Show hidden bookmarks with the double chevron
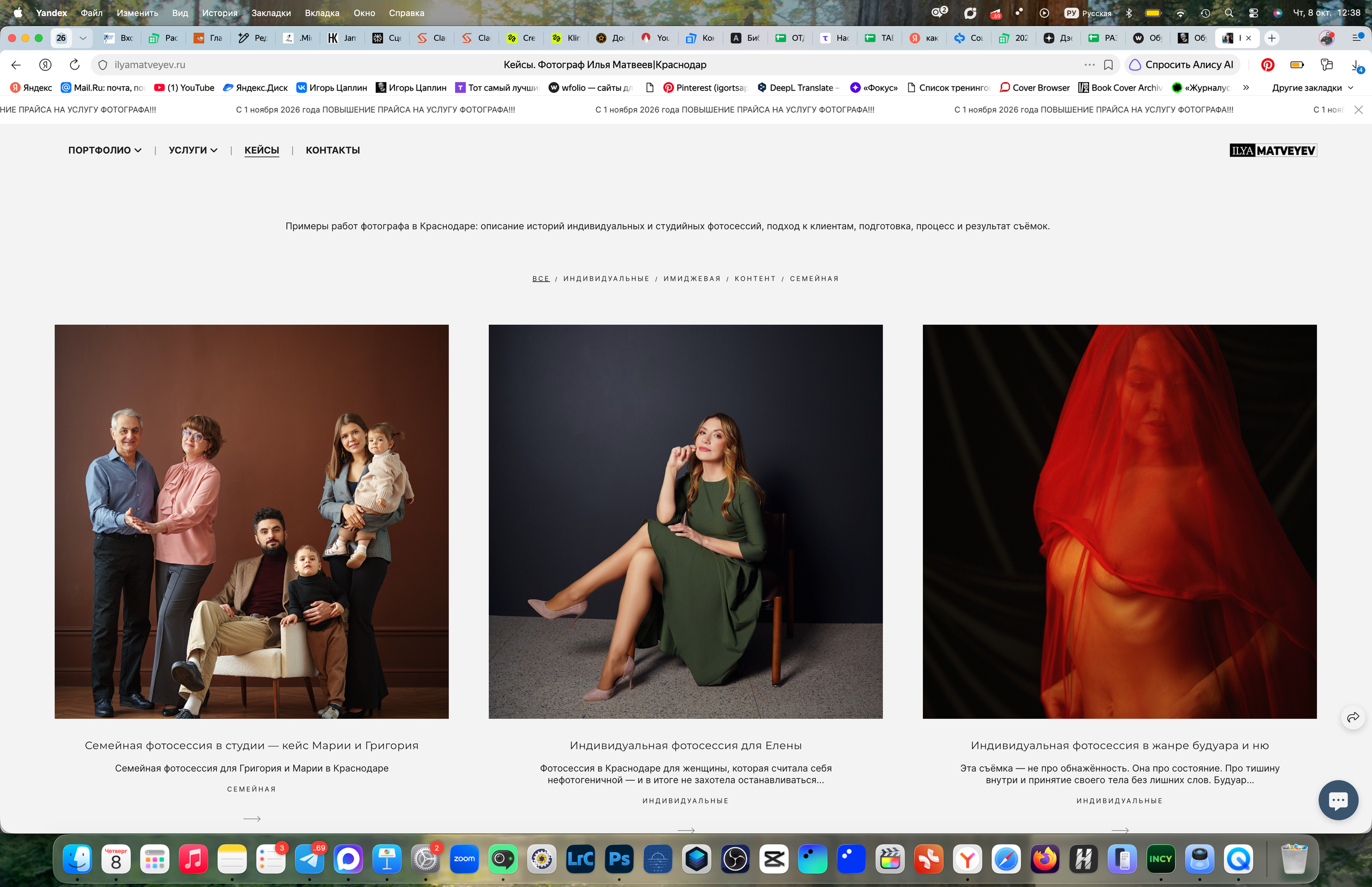The image size is (1372, 887). point(1246,87)
